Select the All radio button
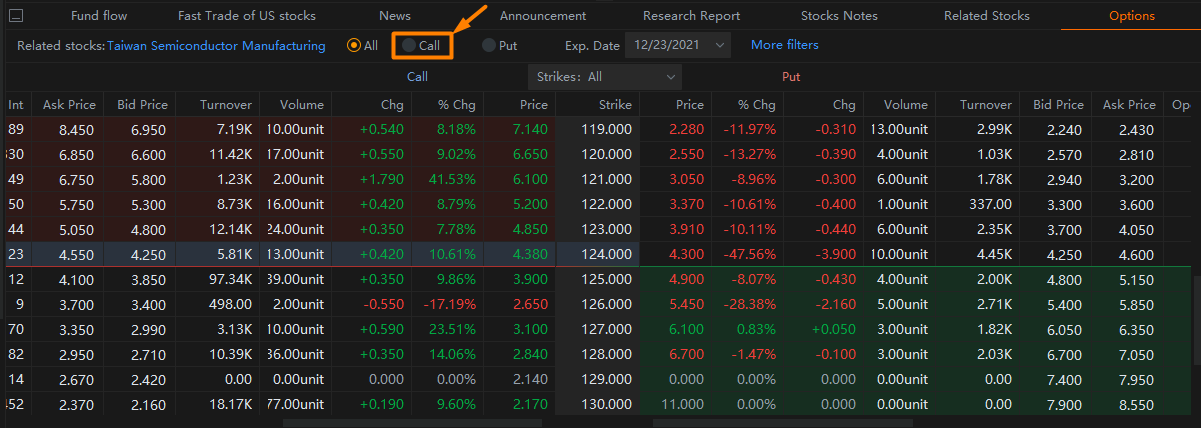Viewport: 1201px width, 428px height. [x=362, y=45]
